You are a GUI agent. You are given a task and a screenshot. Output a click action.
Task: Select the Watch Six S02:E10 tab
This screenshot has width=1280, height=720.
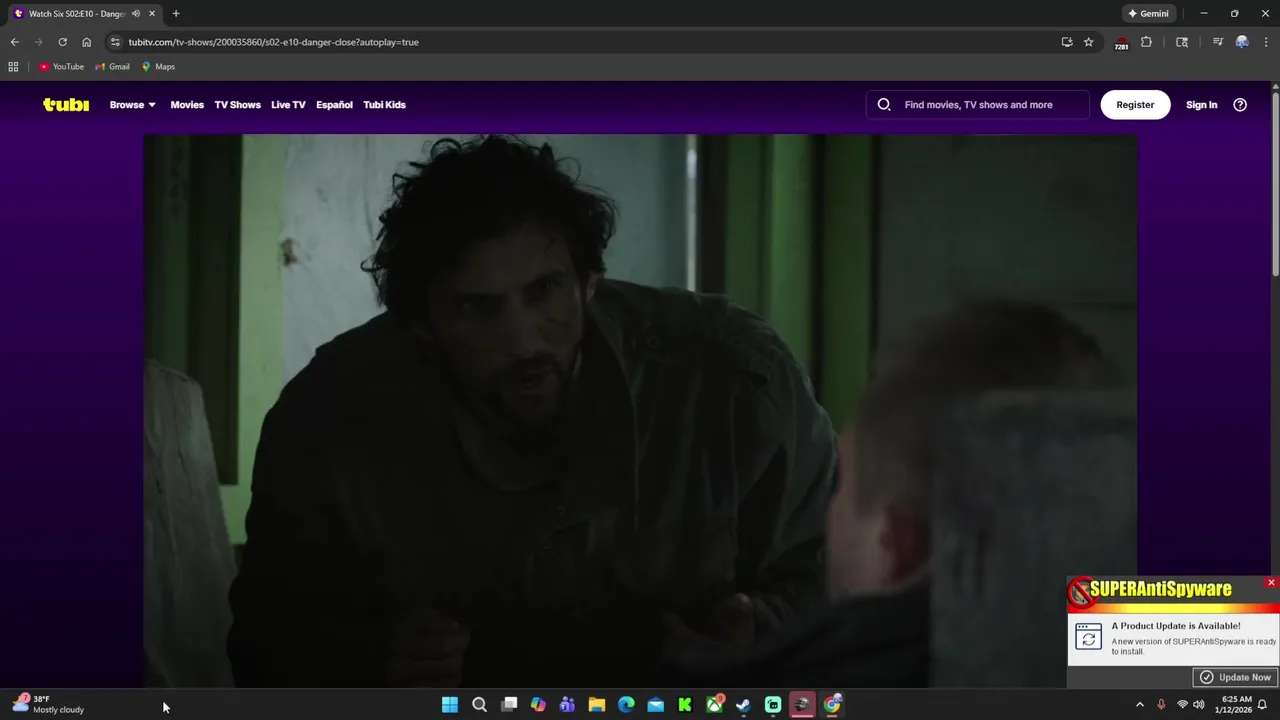click(75, 13)
